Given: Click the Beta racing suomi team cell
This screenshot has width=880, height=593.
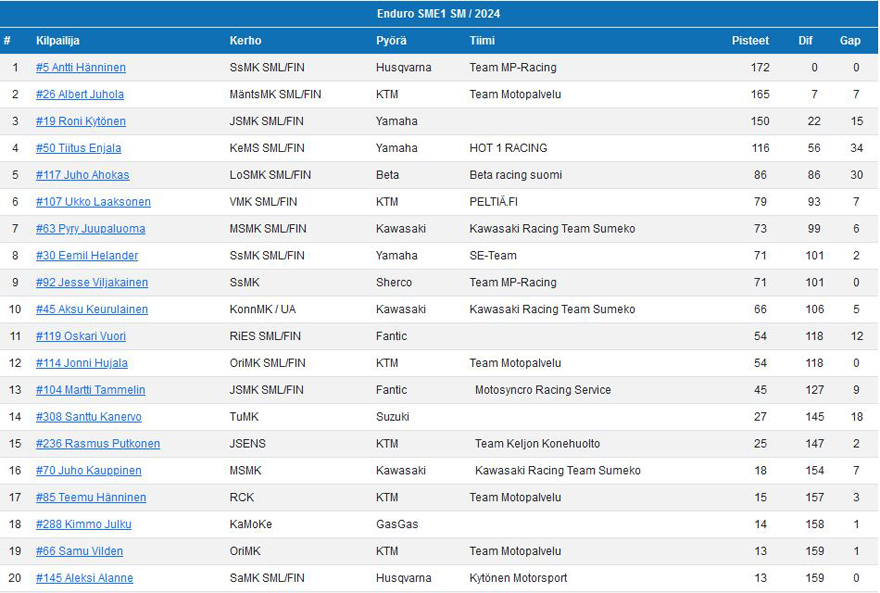Looking at the screenshot, I should [x=515, y=175].
